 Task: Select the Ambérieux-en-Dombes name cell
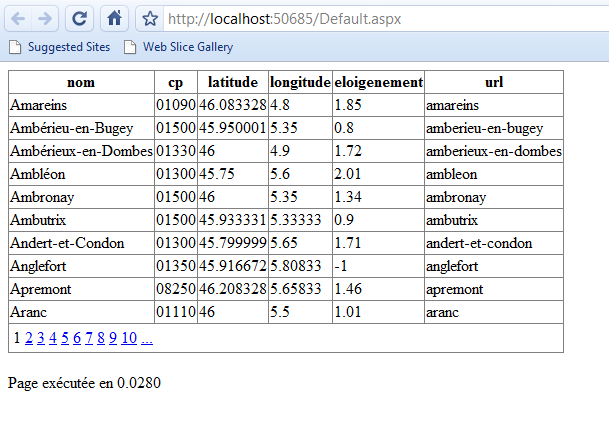tap(81, 151)
